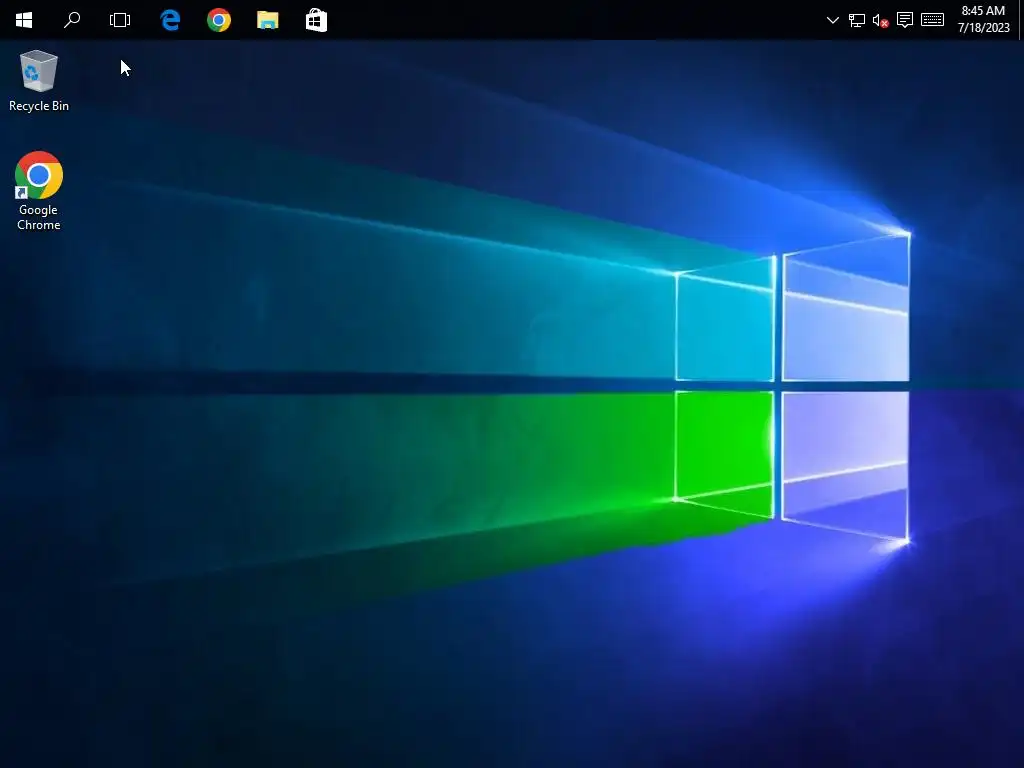Open Task View in taskbar
1024x768 pixels.
click(x=120, y=20)
